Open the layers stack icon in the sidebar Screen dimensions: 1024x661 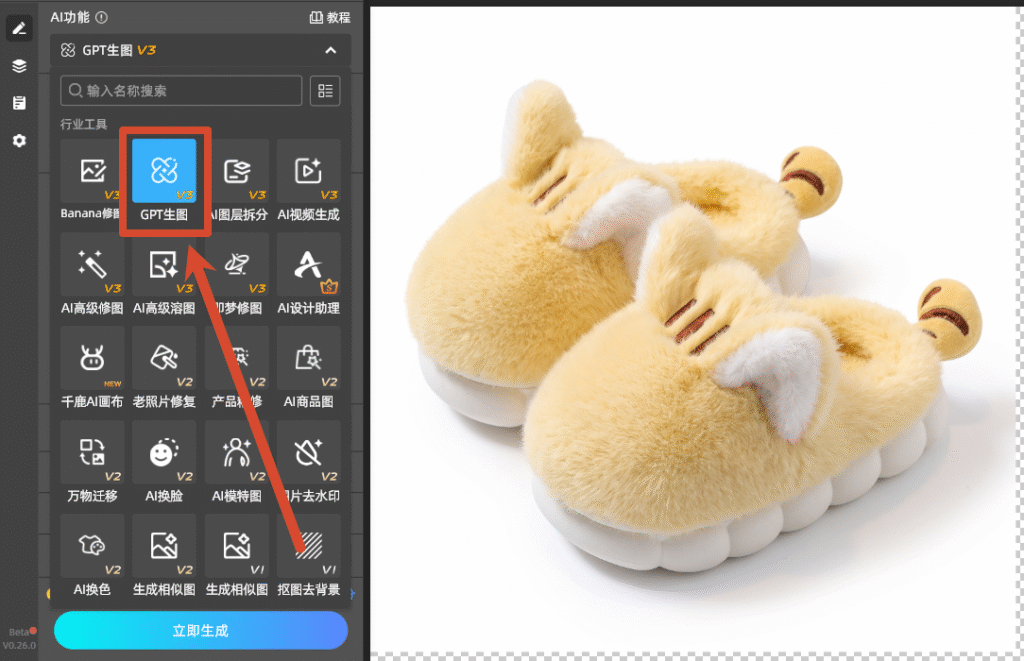coord(19,65)
